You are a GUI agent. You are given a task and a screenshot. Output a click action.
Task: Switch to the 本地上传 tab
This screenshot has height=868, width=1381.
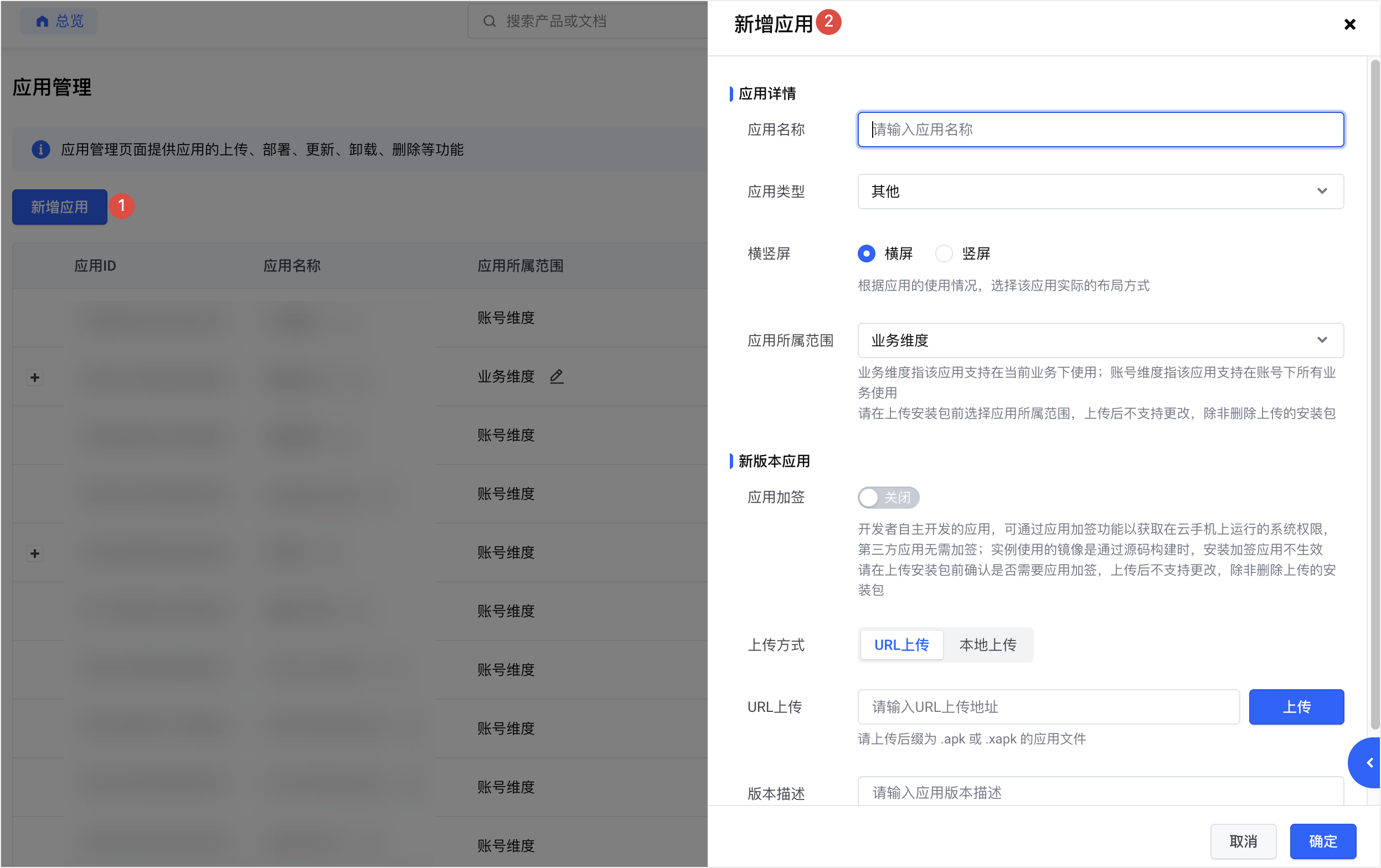click(988, 645)
